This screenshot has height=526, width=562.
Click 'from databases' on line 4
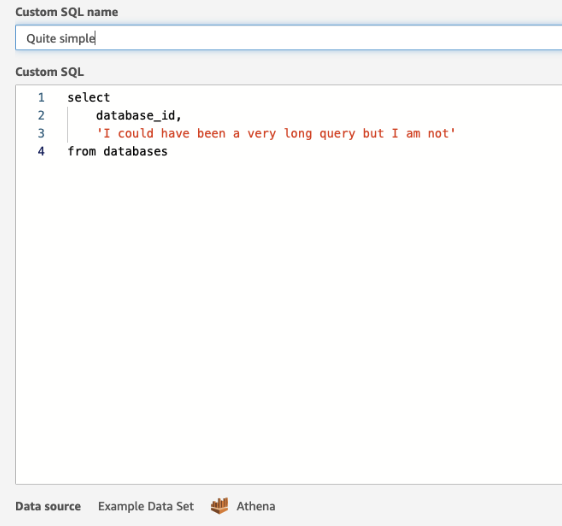tap(118, 151)
